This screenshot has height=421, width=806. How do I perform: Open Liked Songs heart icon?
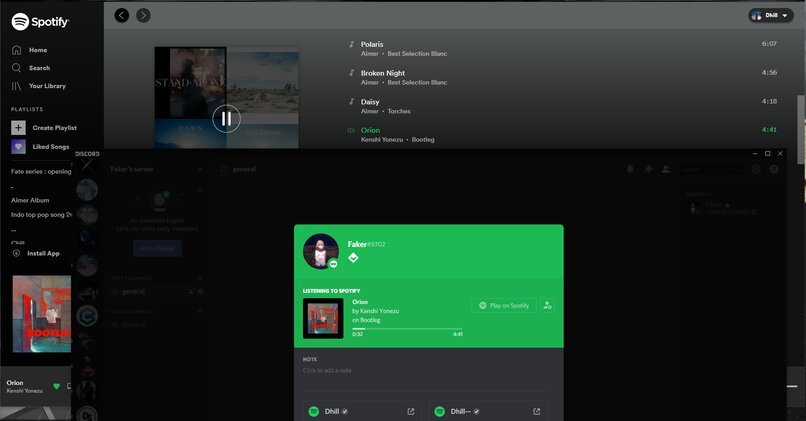(x=18, y=147)
